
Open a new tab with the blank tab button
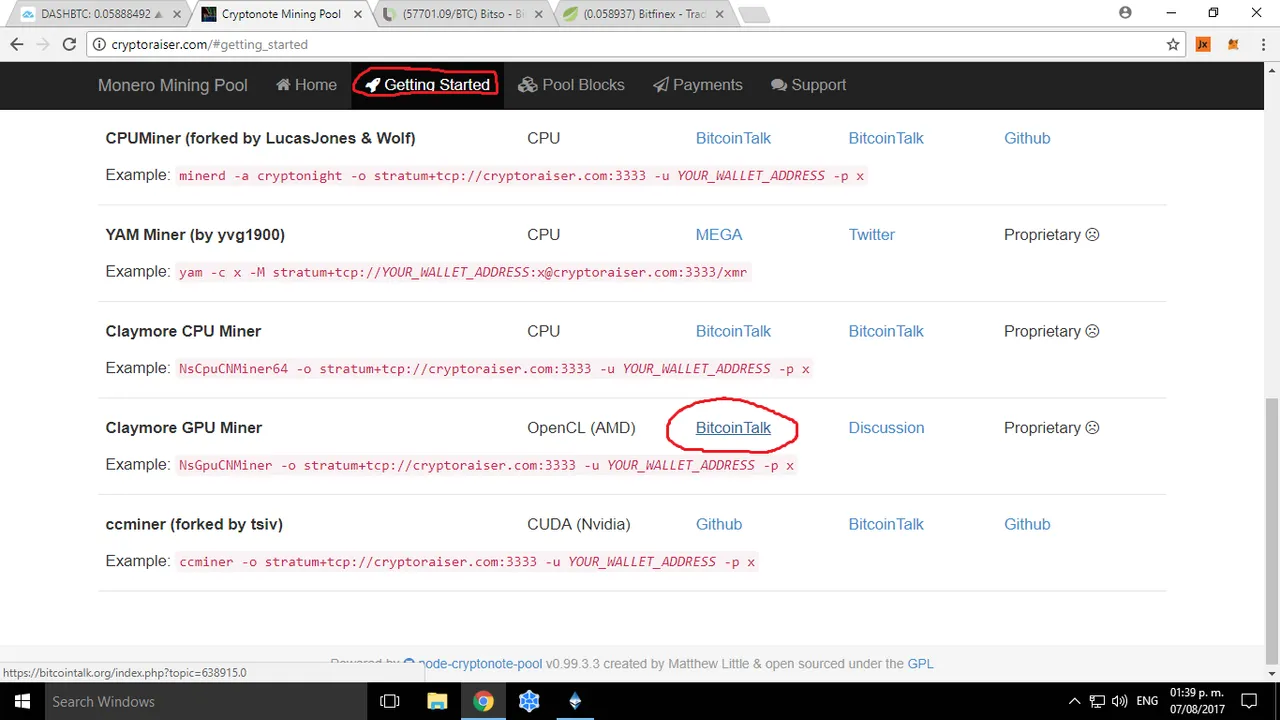pyautogui.click(x=753, y=15)
